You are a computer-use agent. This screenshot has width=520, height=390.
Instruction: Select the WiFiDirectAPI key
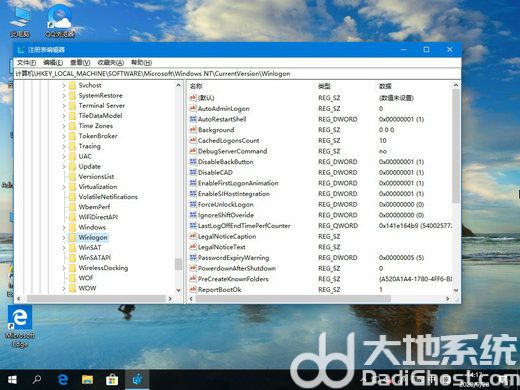pos(98,217)
